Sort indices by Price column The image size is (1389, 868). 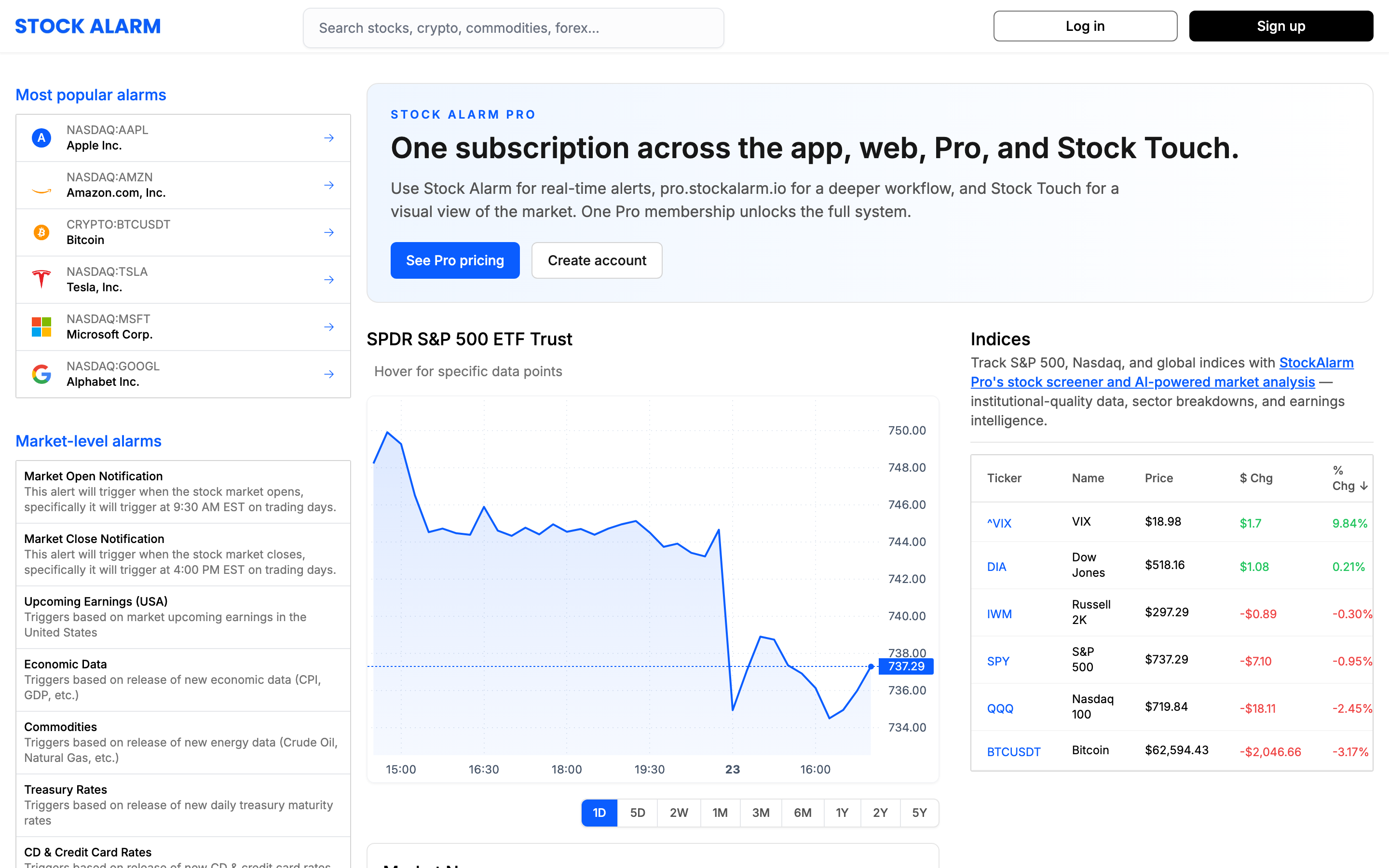coord(1159,478)
